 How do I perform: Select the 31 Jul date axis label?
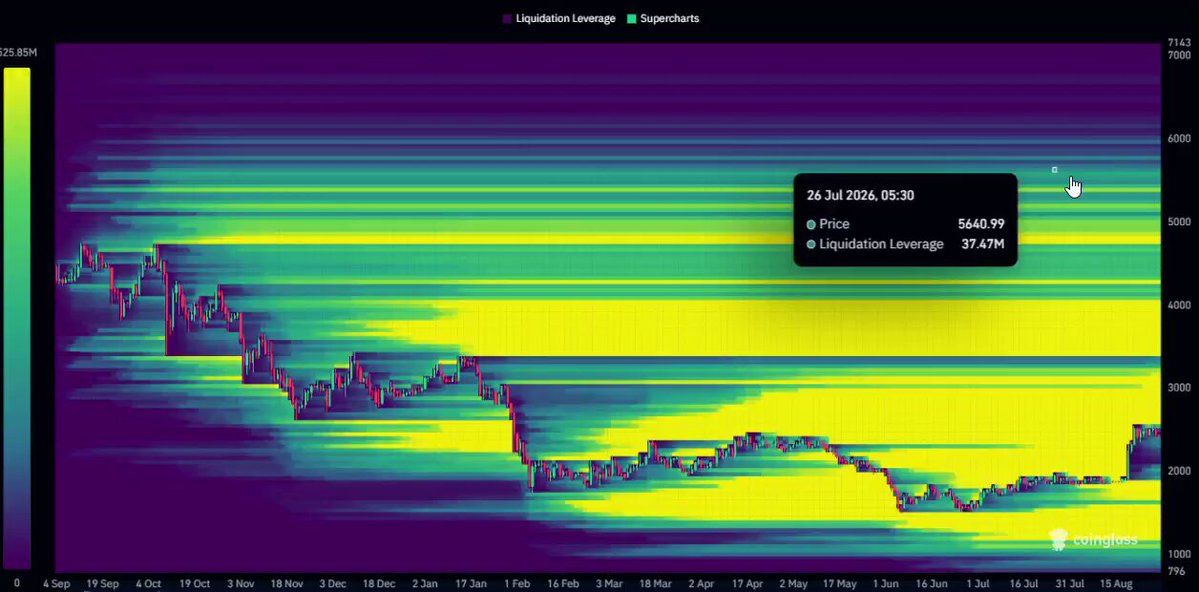(x=1069, y=584)
